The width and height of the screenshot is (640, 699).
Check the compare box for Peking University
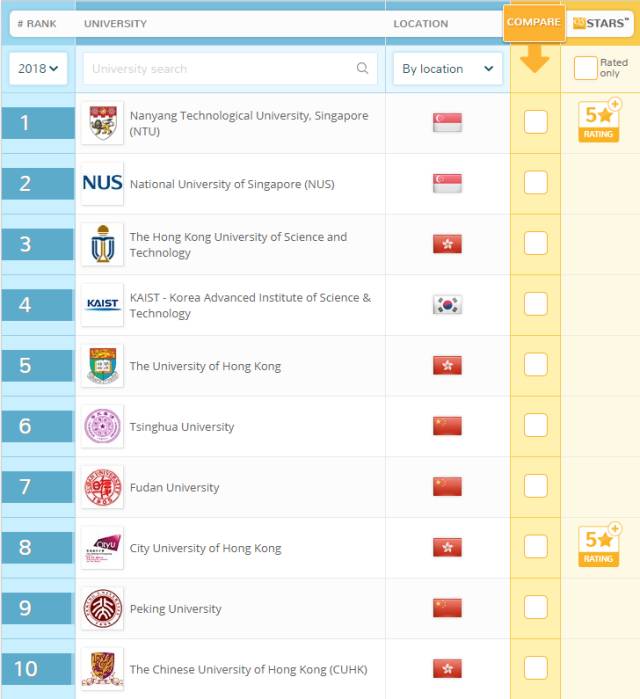(536, 607)
